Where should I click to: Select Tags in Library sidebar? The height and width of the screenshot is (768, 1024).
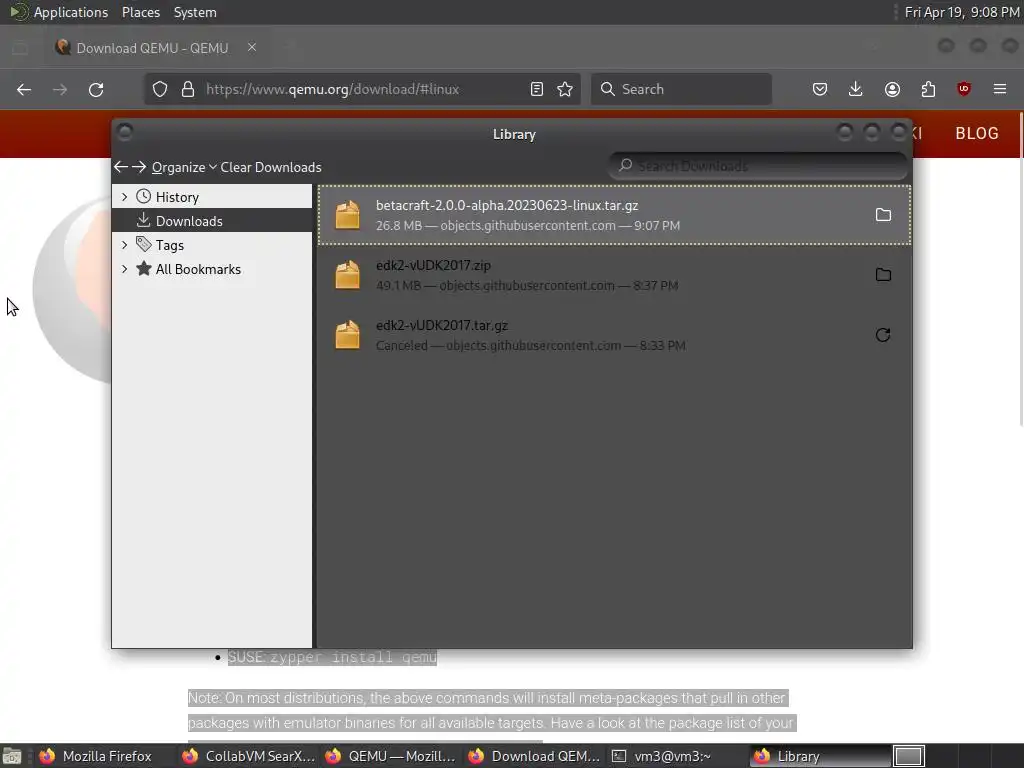point(212,245)
